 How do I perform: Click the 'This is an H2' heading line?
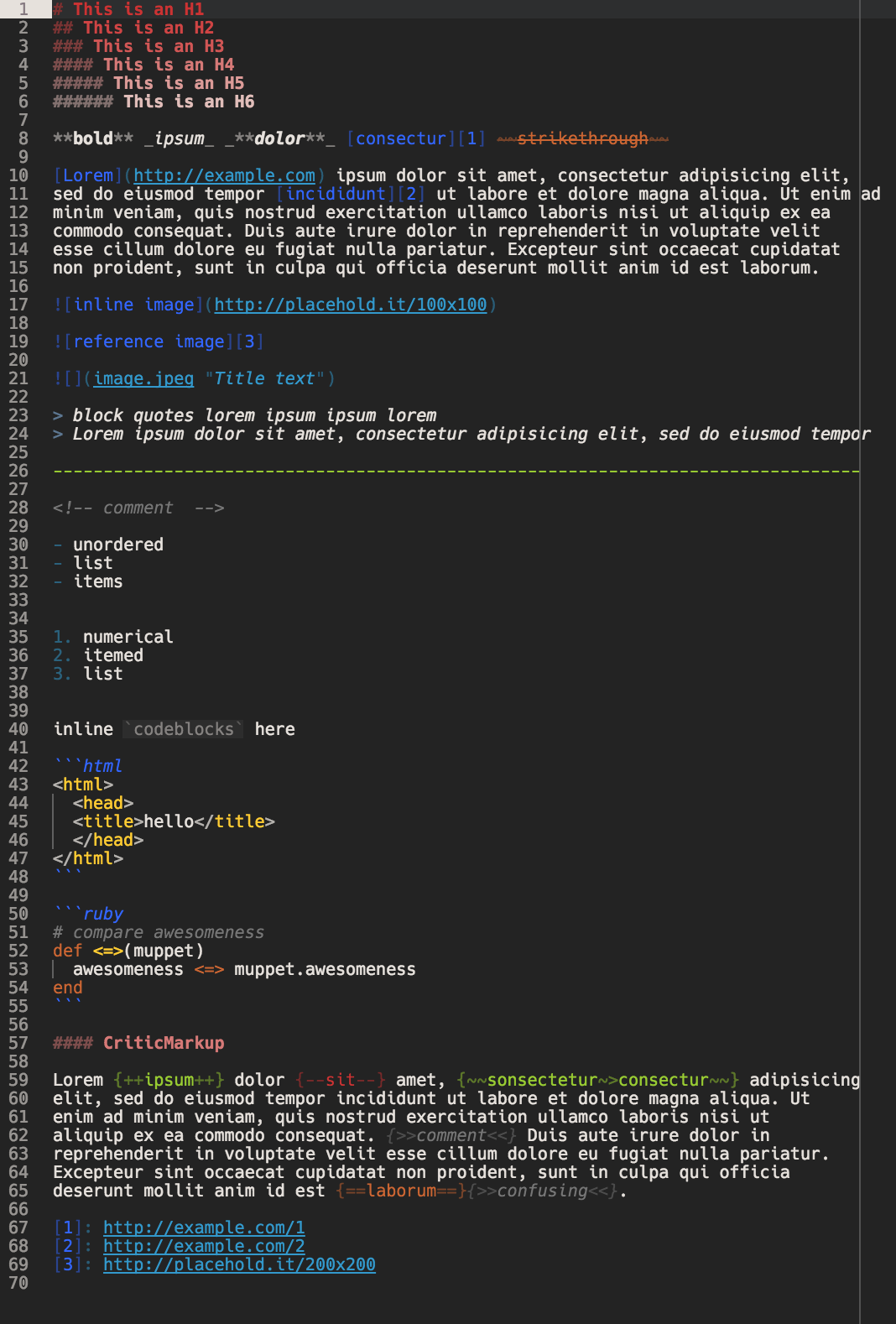point(133,28)
